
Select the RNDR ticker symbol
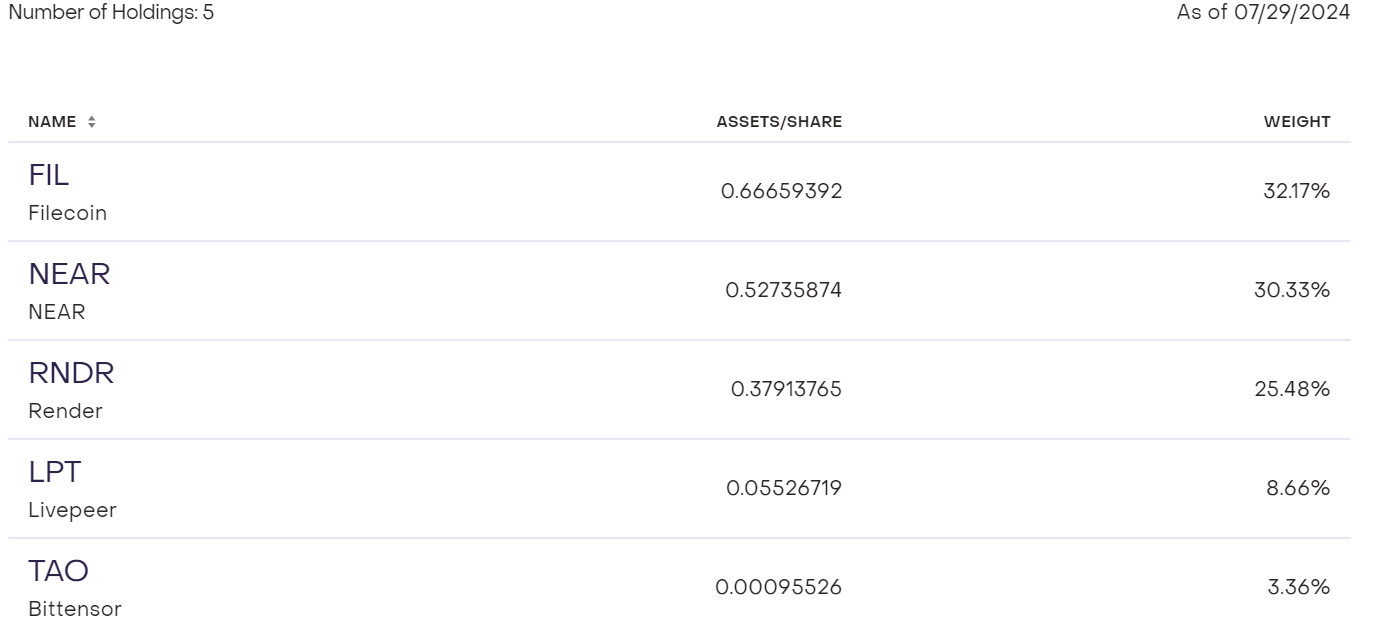click(x=71, y=374)
